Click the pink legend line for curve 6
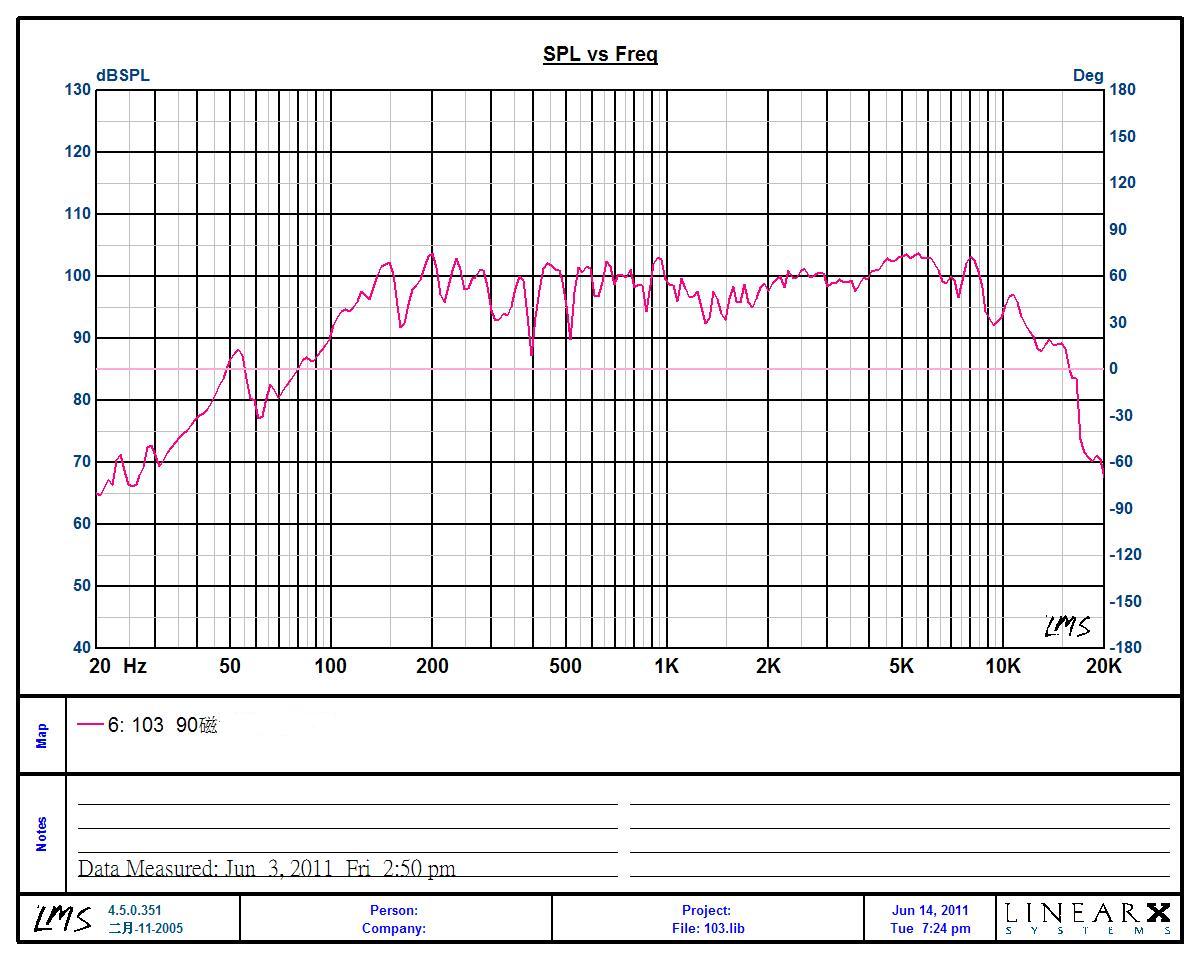Viewport: 1200px width, 960px height. pyautogui.click(x=90, y=725)
